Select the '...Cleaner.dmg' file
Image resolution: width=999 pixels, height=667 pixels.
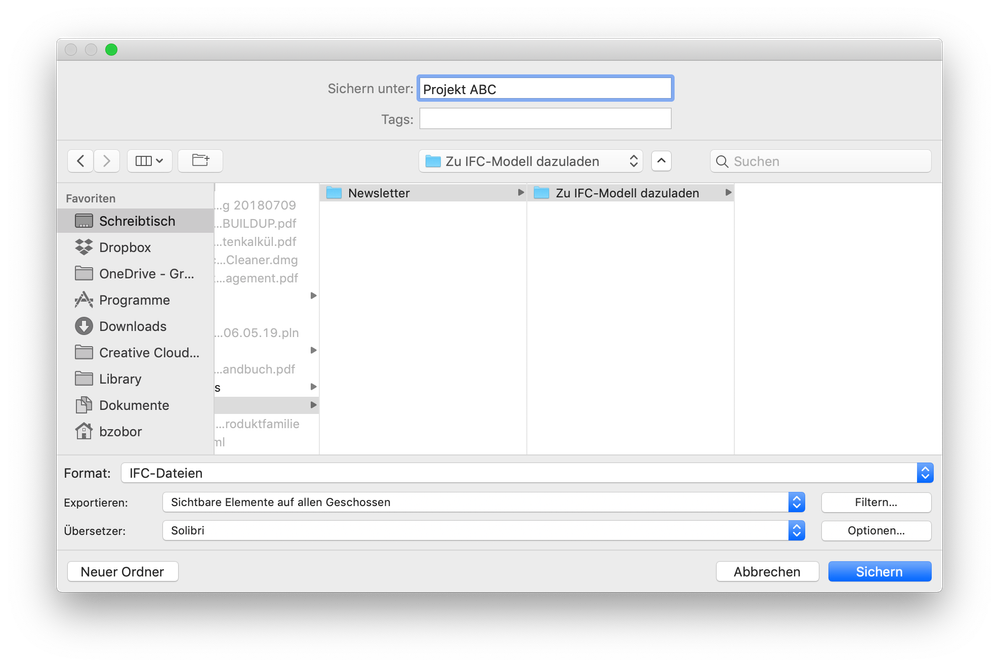pyautogui.click(x=256, y=260)
